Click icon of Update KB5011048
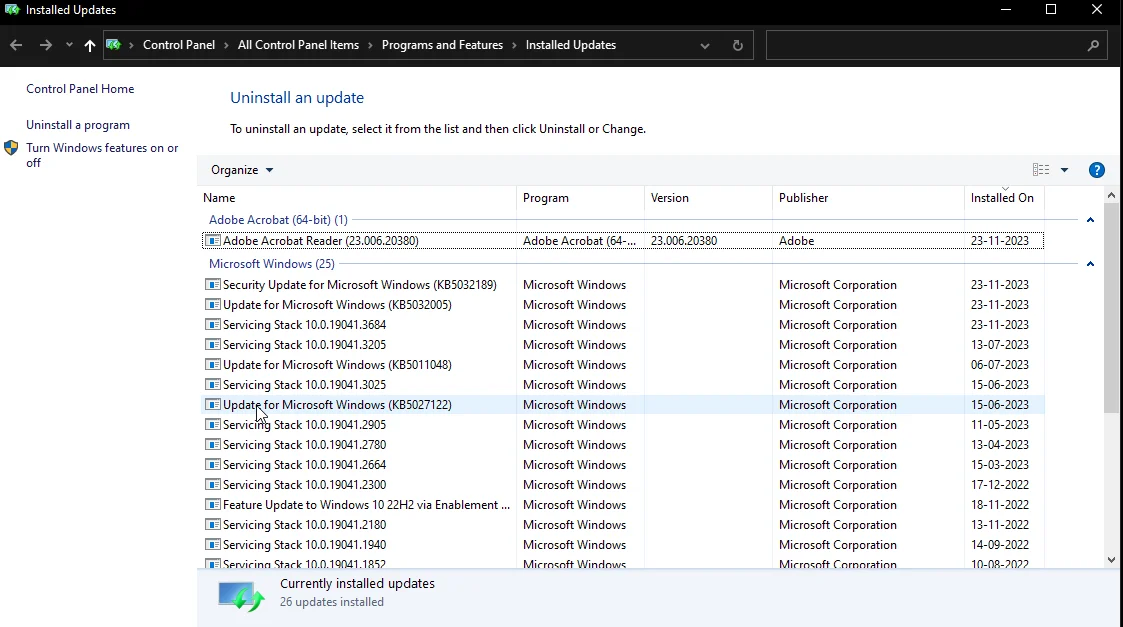 point(213,365)
